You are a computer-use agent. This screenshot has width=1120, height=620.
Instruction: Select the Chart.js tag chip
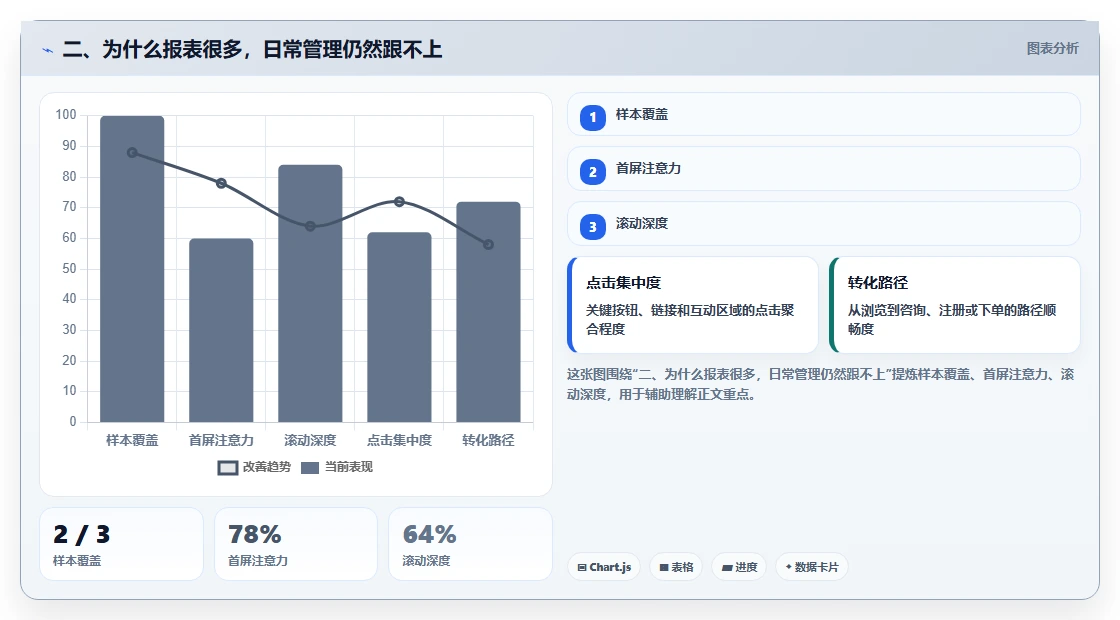pos(604,567)
